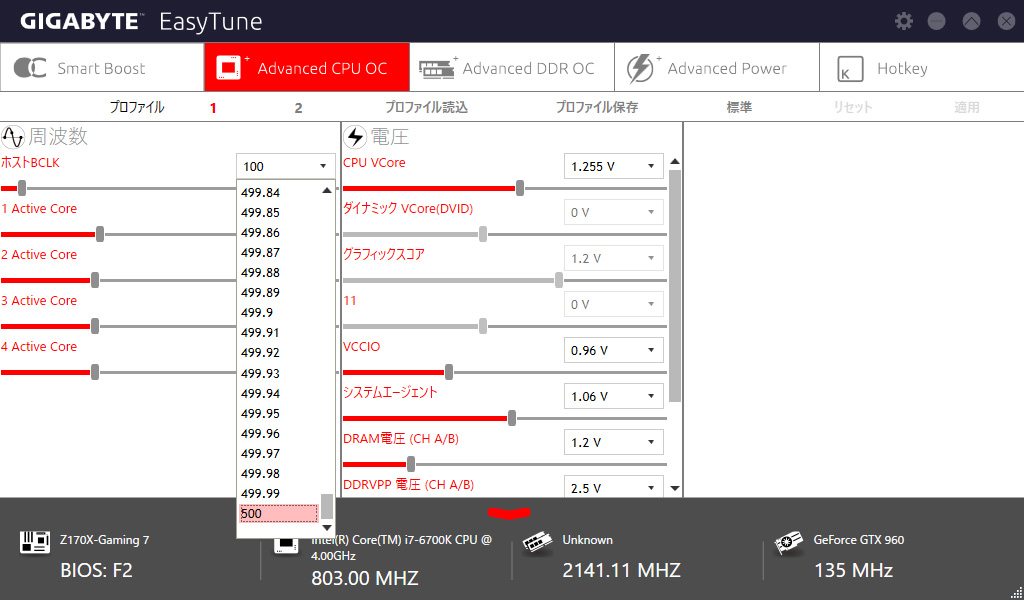Click the CPU VCore slider handle

(x=520, y=189)
